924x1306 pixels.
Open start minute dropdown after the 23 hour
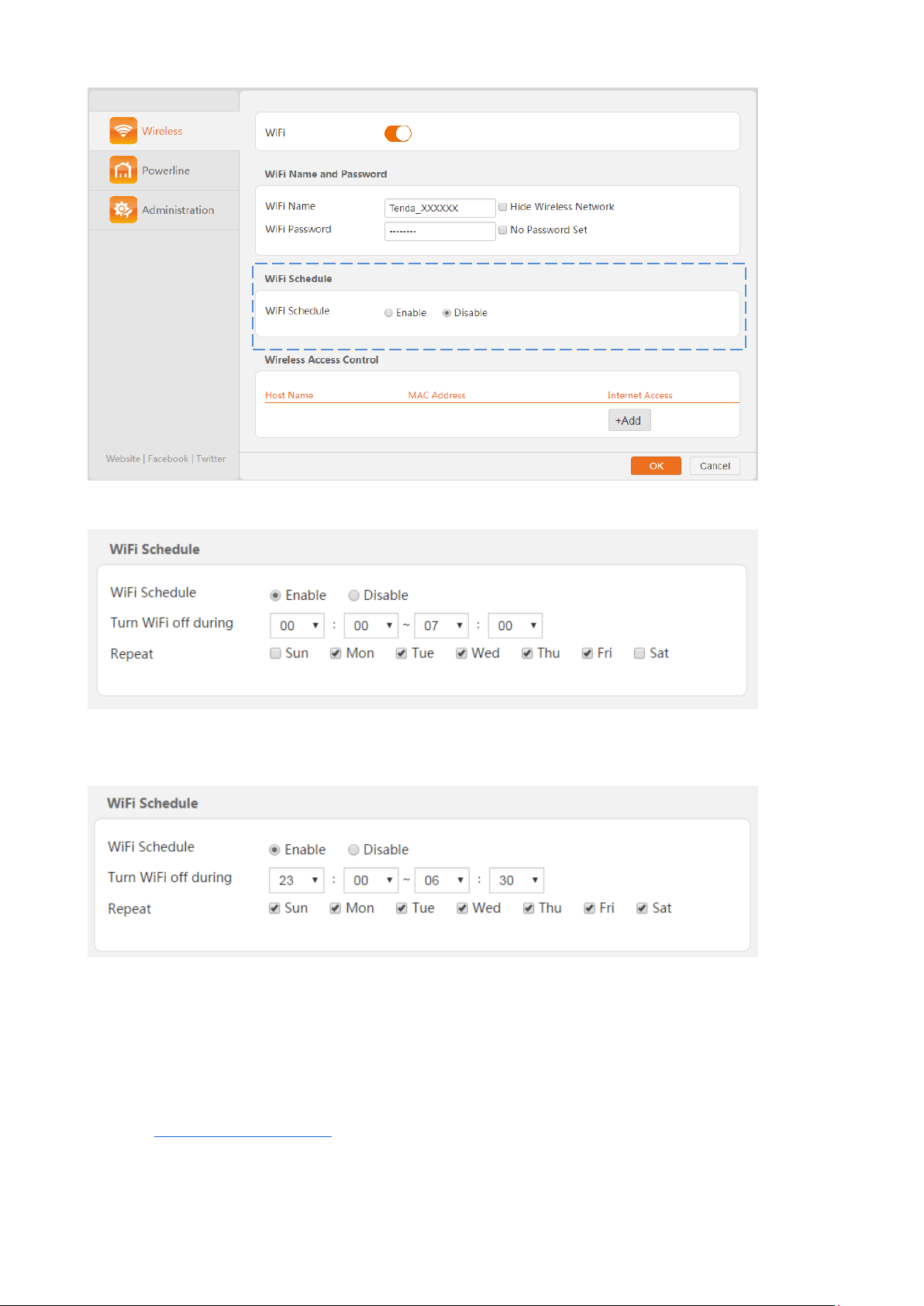(371, 880)
